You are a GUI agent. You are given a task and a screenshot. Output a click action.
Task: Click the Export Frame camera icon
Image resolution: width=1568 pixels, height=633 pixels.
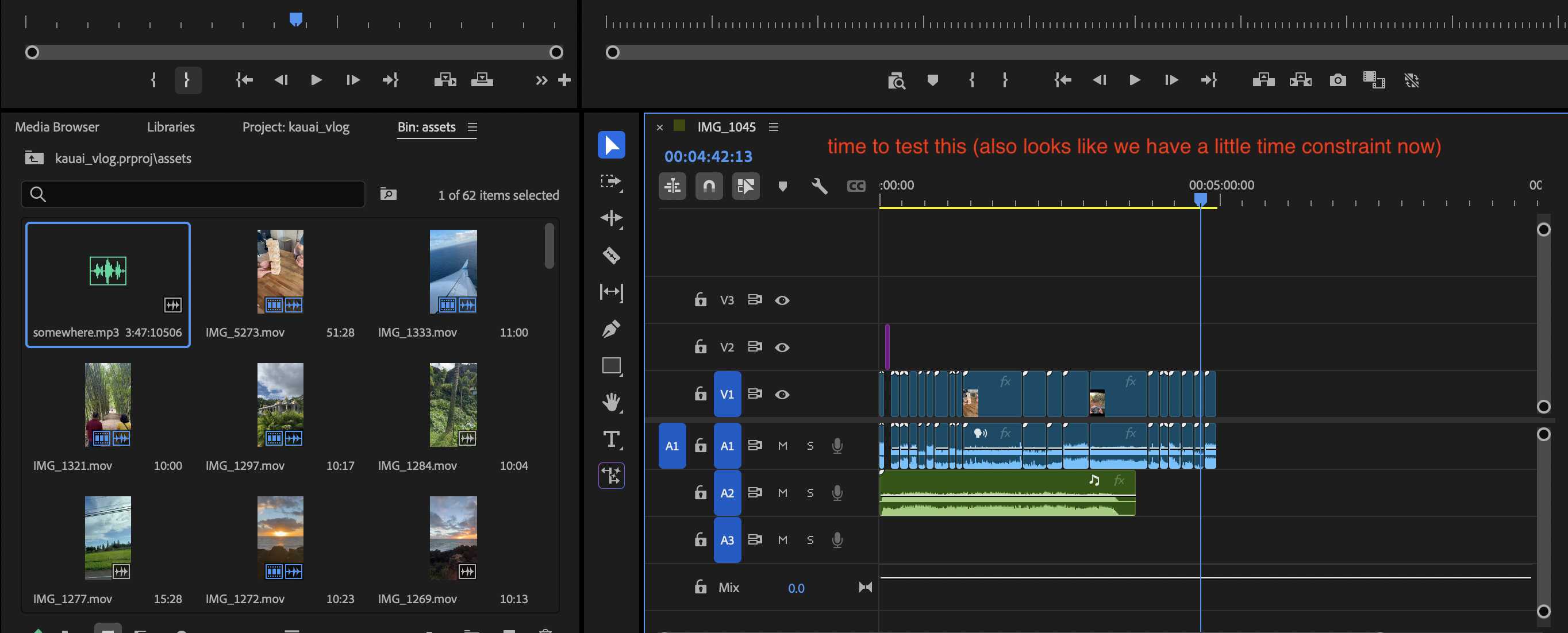[x=1338, y=80]
